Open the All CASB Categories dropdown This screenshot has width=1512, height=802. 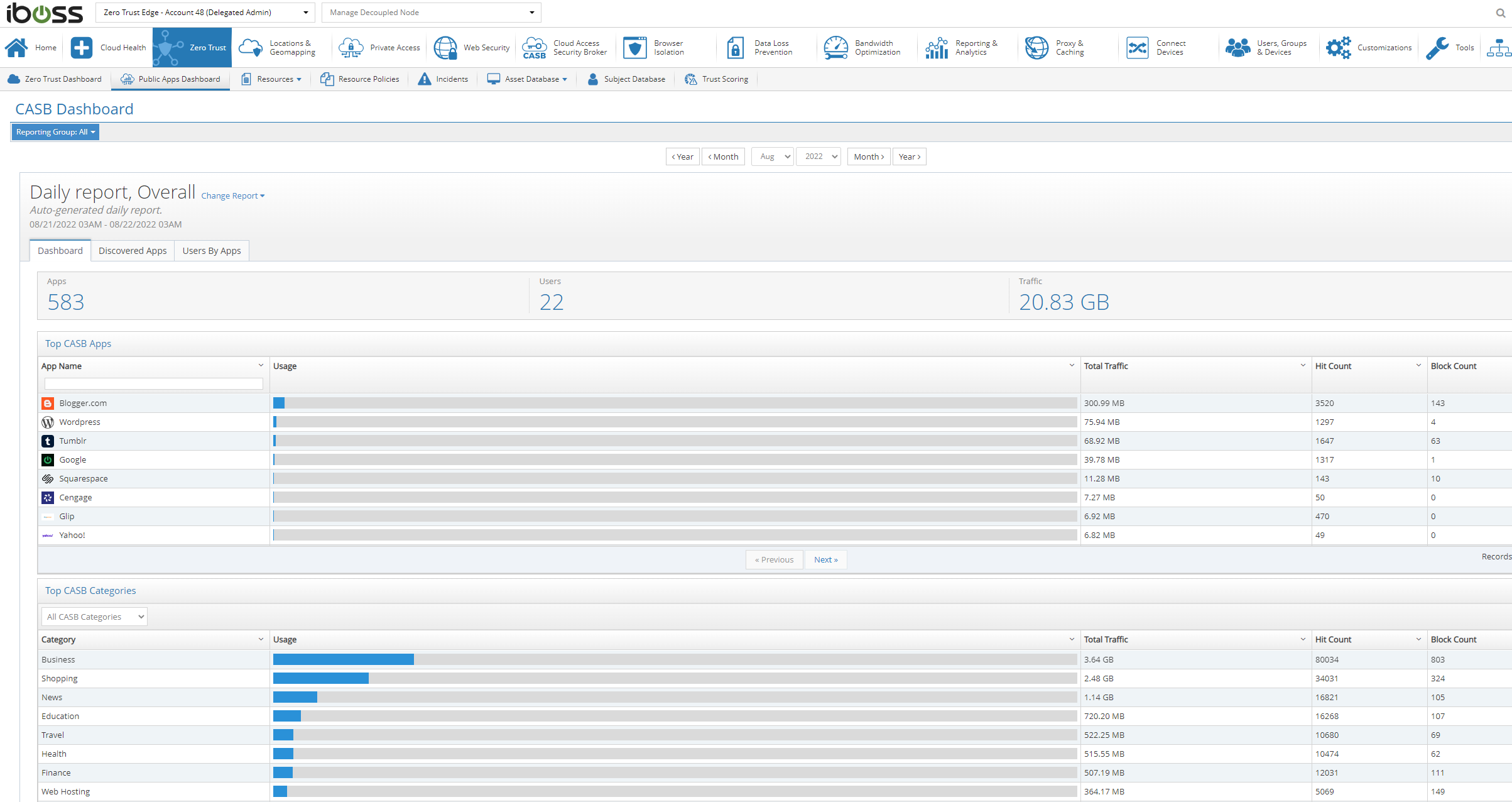pyautogui.click(x=94, y=617)
